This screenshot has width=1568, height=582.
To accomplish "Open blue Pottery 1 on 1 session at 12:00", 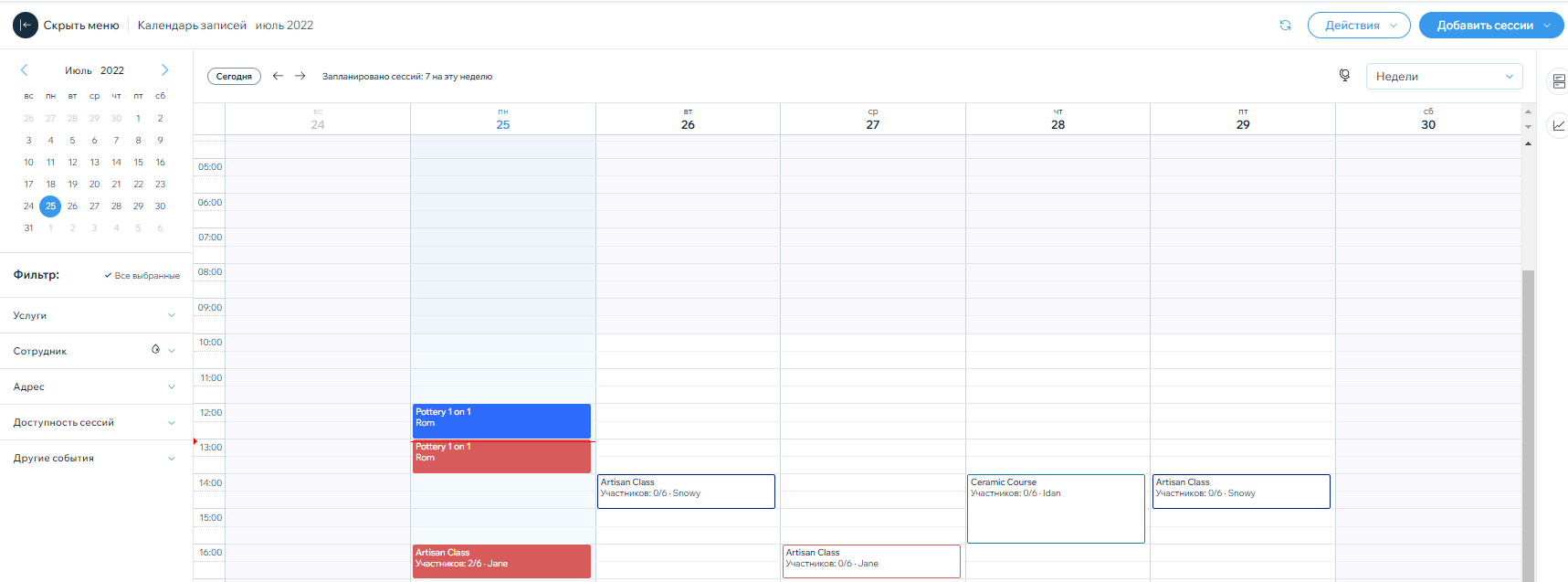I will [x=501, y=421].
